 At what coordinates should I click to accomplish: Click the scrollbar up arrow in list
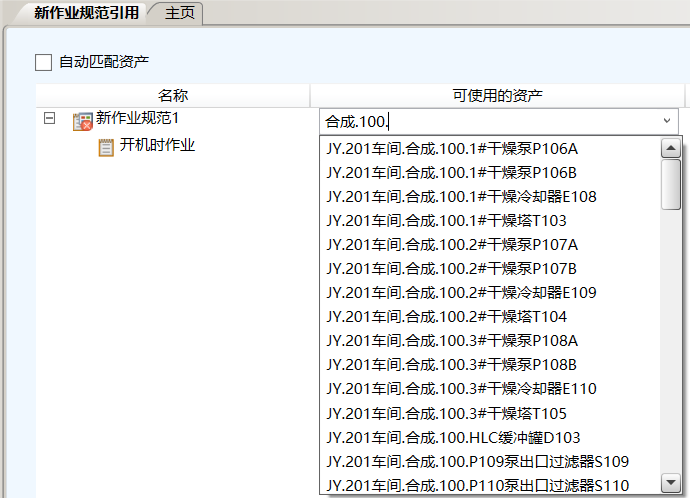point(671,149)
